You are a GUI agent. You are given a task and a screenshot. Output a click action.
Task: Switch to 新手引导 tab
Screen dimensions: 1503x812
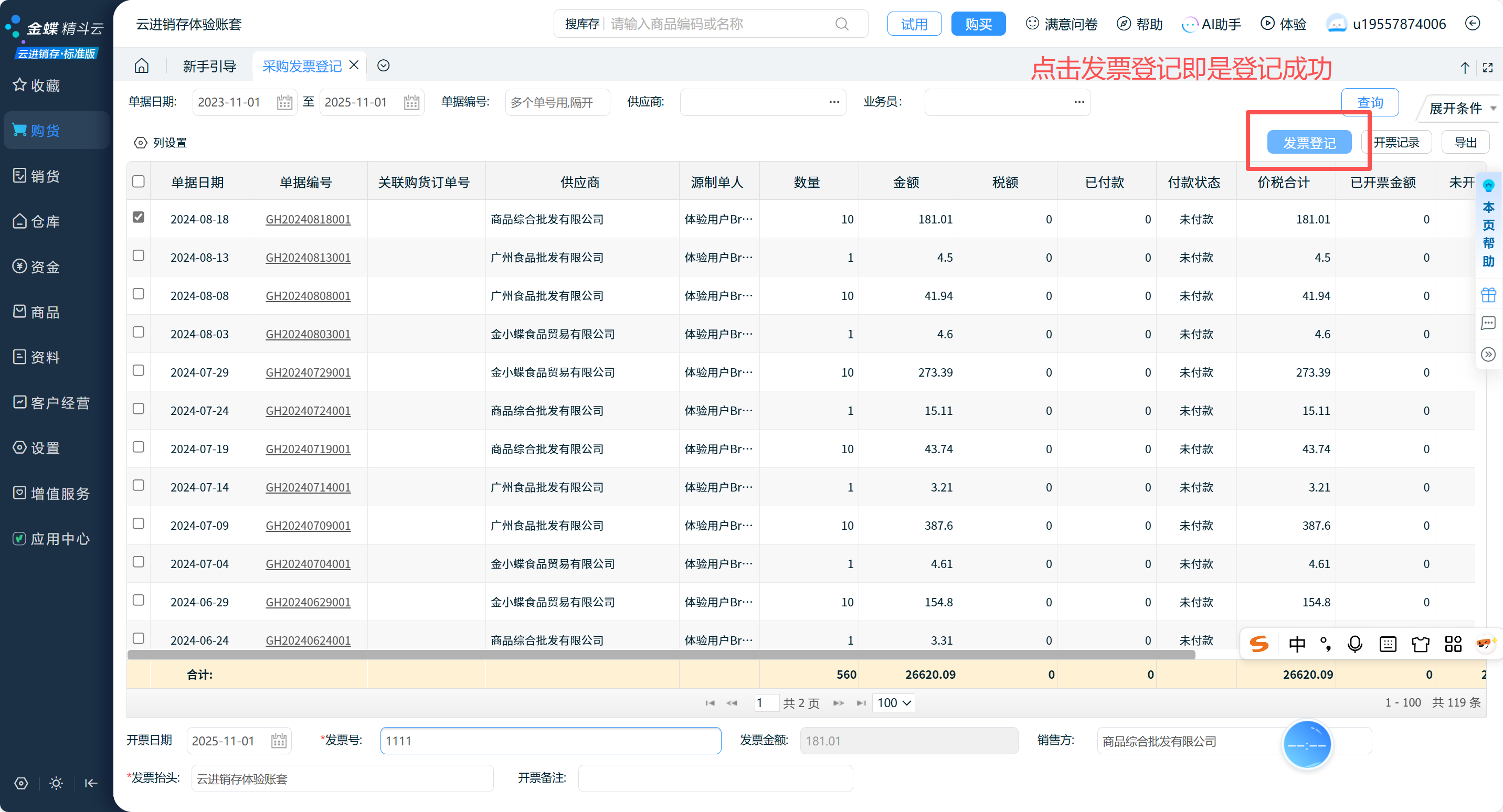pyautogui.click(x=209, y=66)
